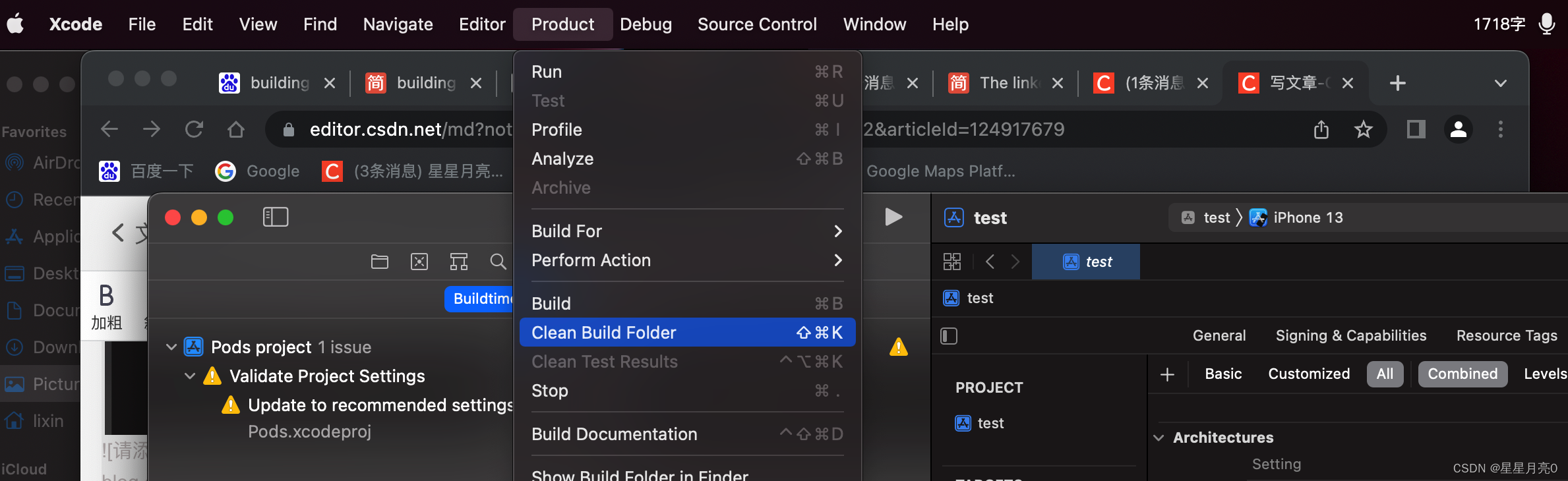Viewport: 1568px width, 481px height.
Task: Toggle Xcode navigator sidebar button
Action: (x=276, y=217)
